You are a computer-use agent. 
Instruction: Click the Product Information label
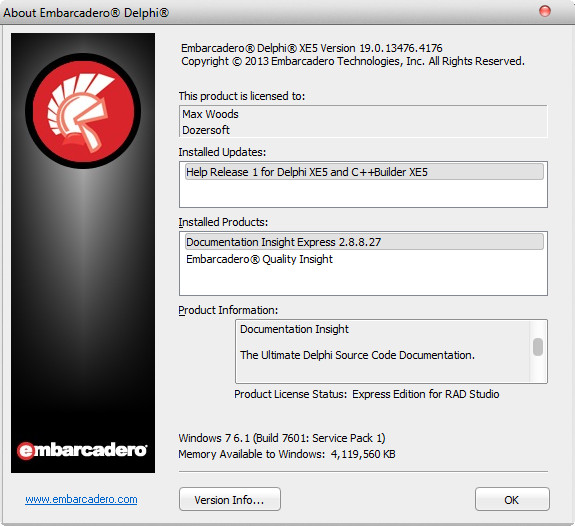point(228,310)
